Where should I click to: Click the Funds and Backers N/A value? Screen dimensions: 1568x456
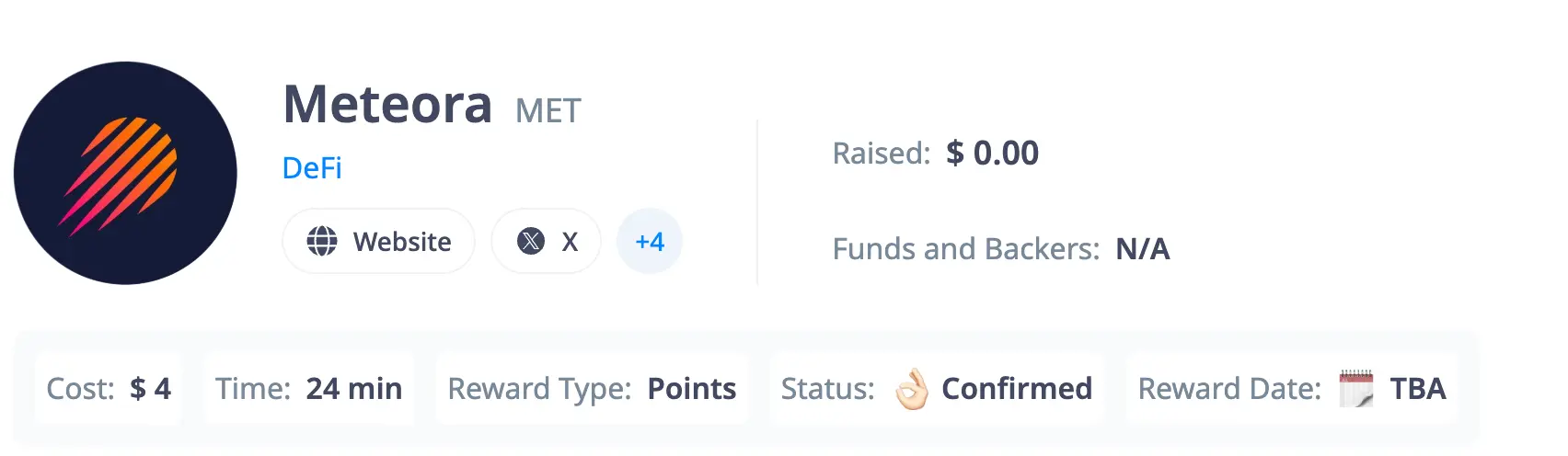pyautogui.click(x=1143, y=249)
